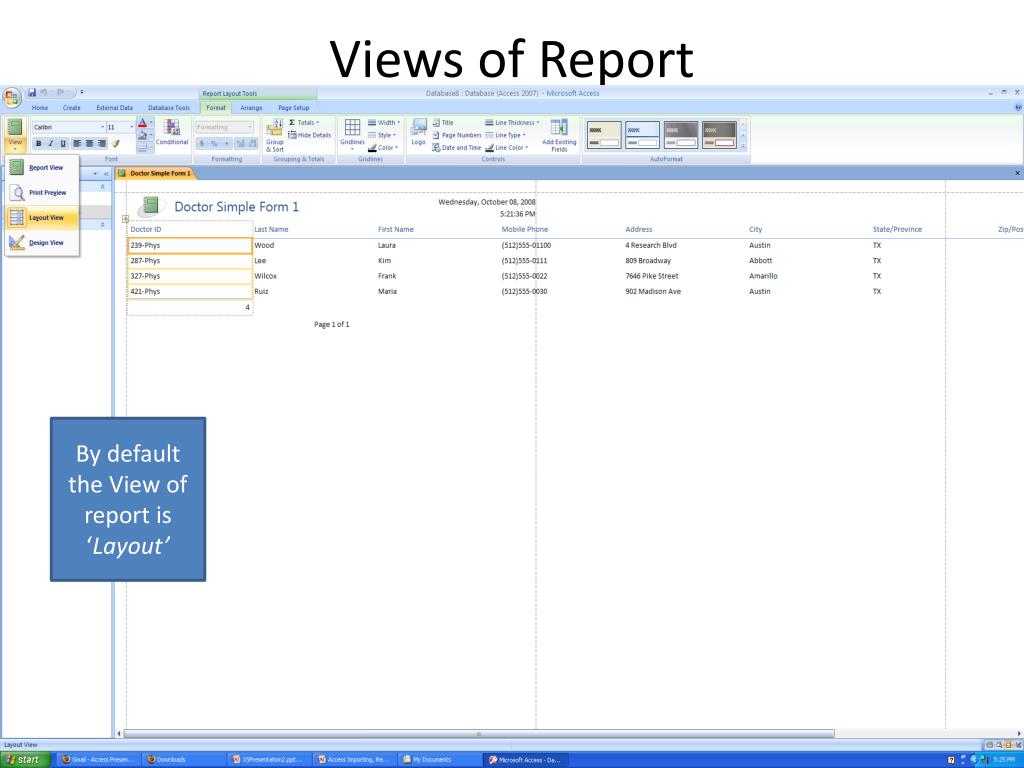Open Conditional formatting
This screenshot has width=1024, height=768.
[x=172, y=133]
